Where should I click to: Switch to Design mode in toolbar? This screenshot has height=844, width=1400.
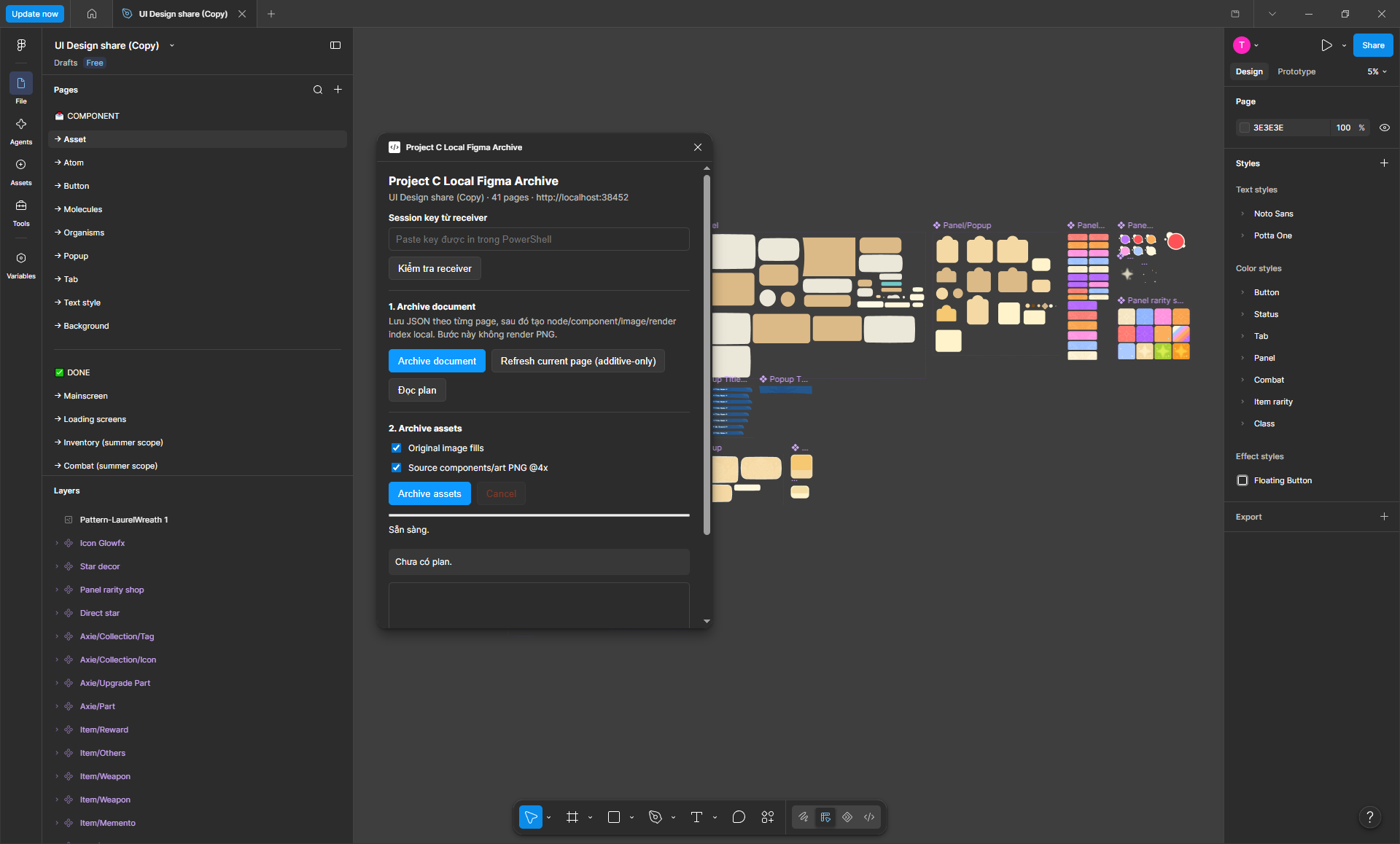pyautogui.click(x=825, y=817)
